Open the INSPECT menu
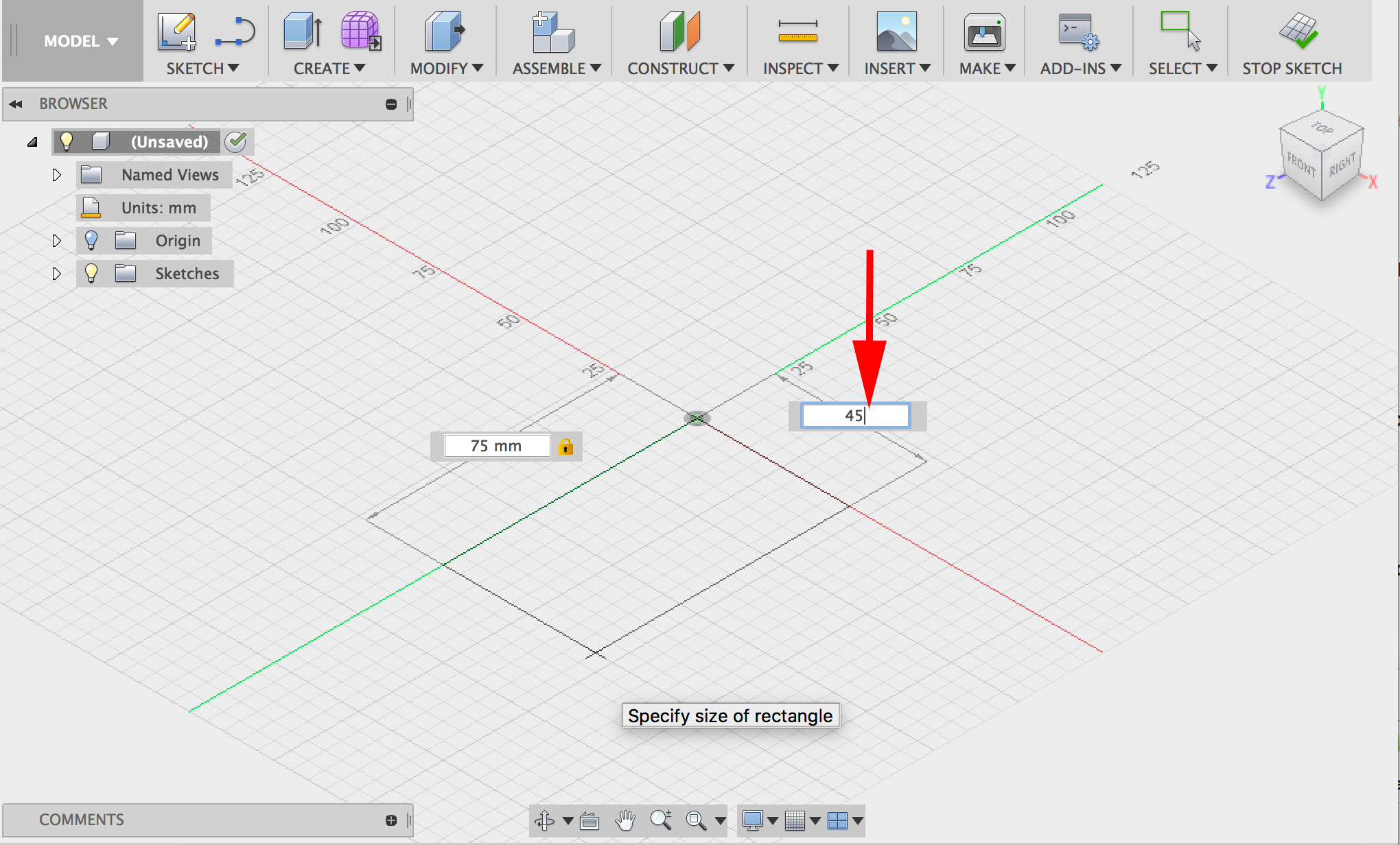 tap(801, 69)
